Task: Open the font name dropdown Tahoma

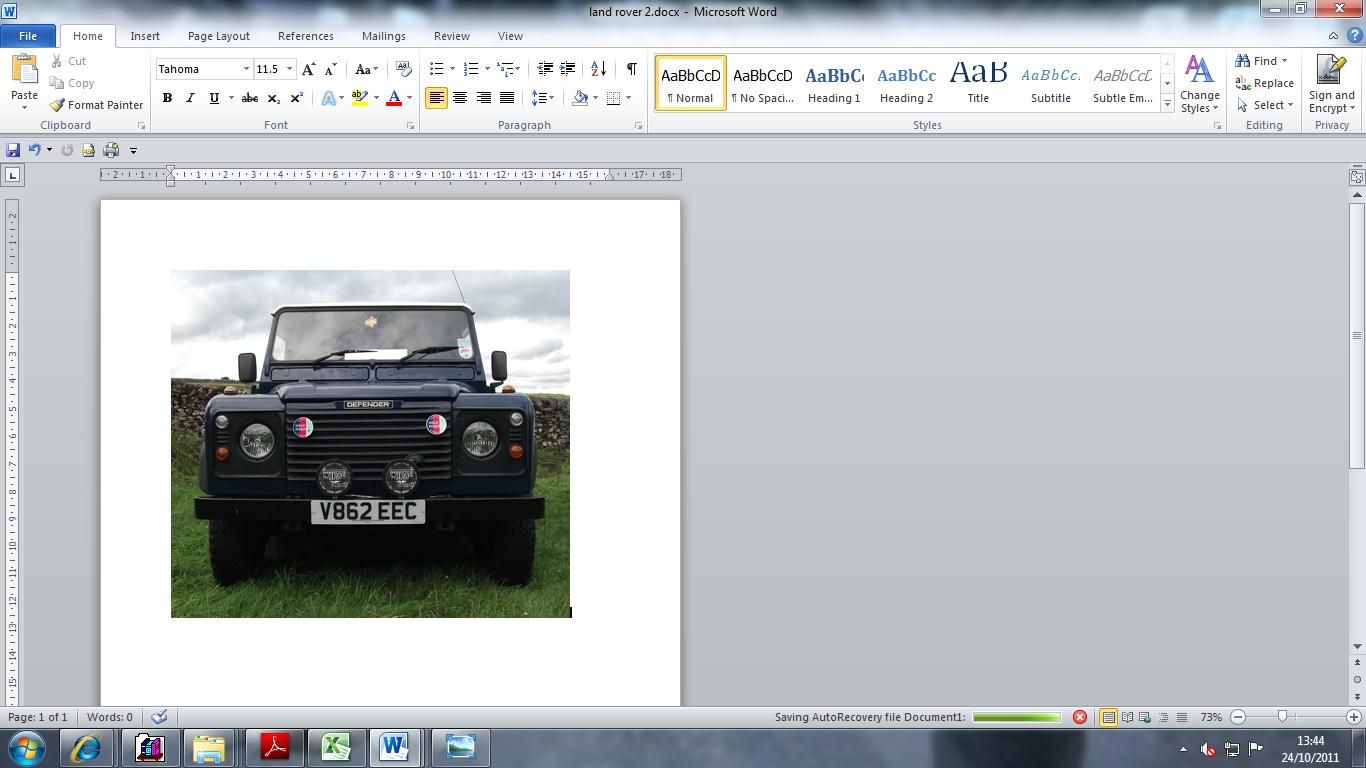Action: (246, 69)
